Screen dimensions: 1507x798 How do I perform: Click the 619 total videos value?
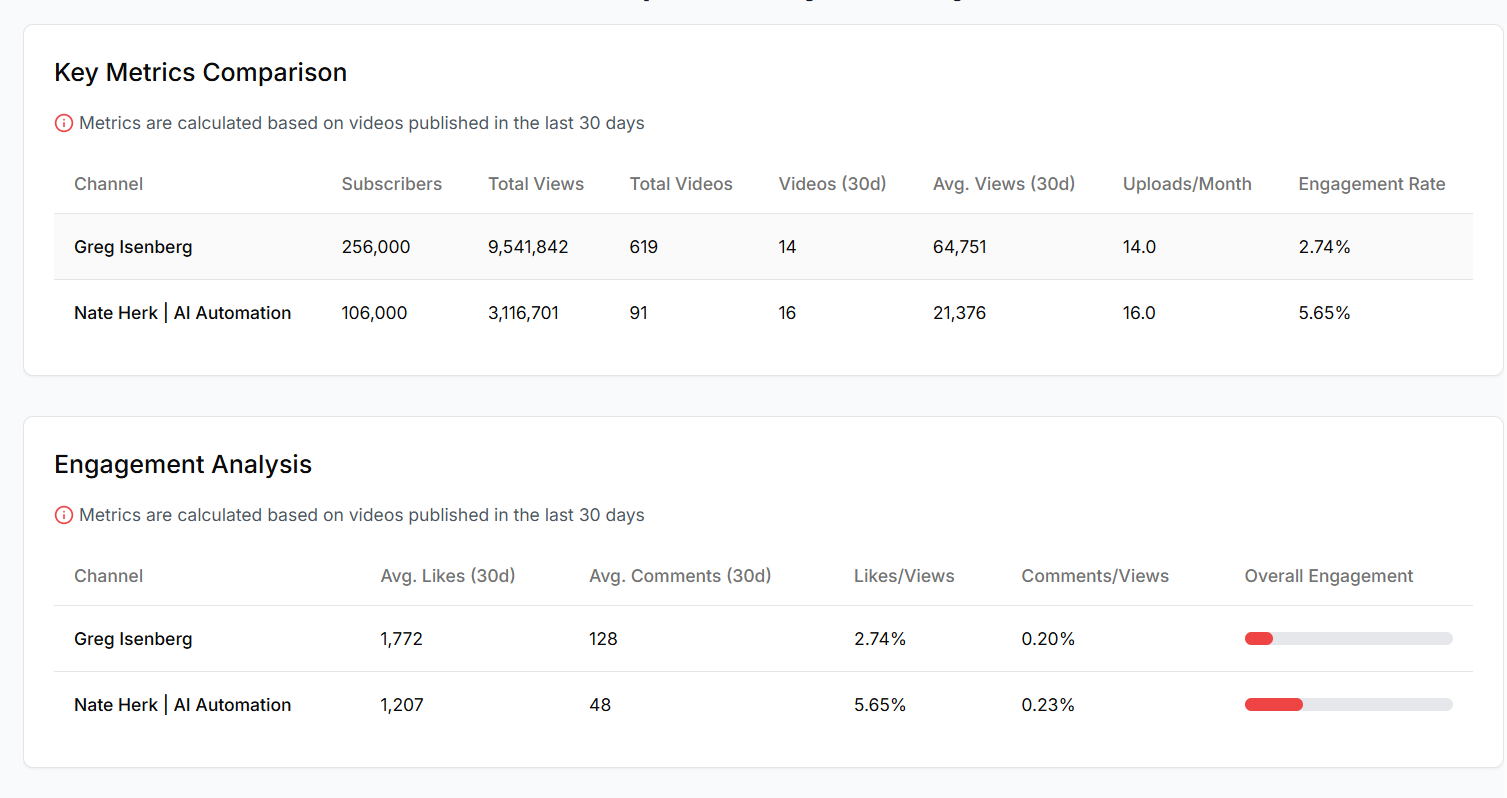pos(644,247)
